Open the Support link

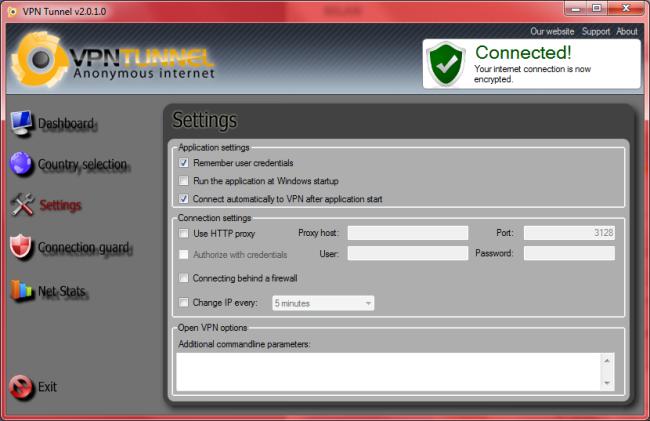tap(596, 31)
